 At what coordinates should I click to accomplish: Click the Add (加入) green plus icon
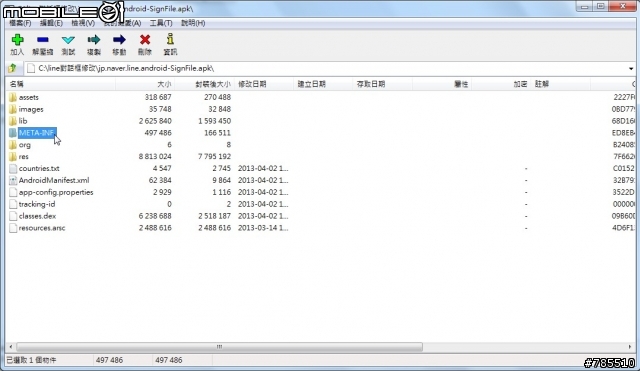[x=17, y=40]
